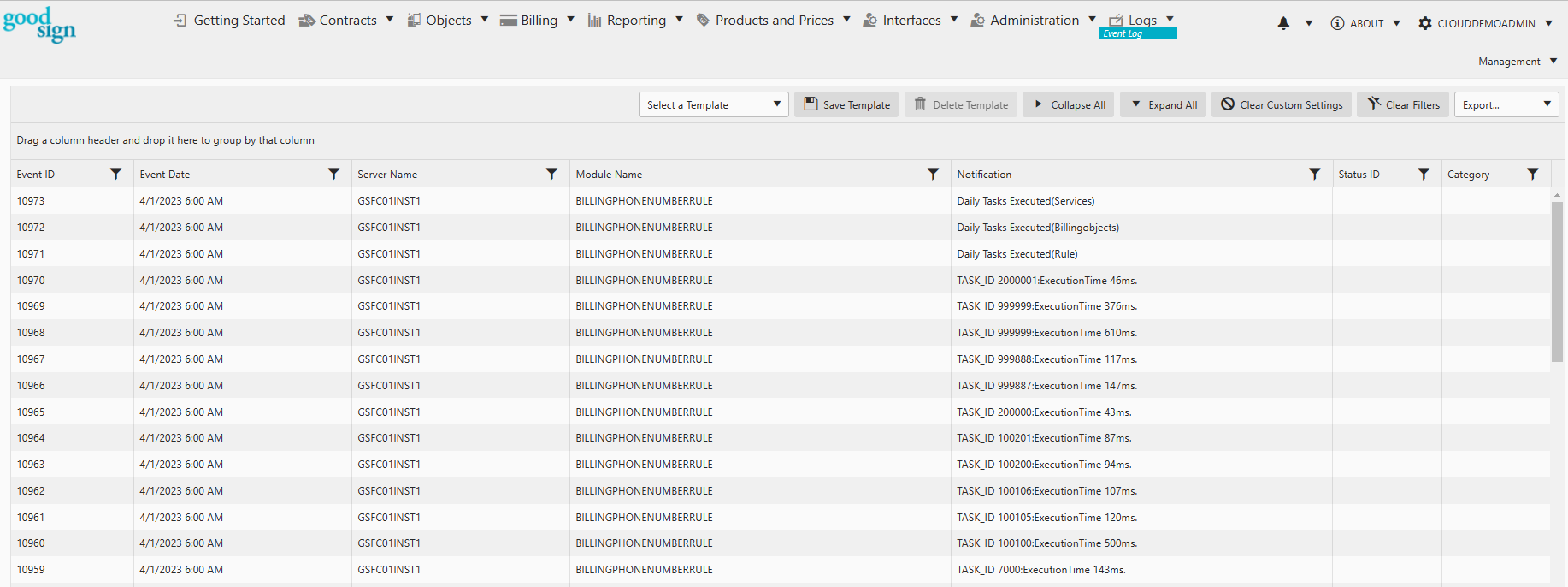Click the Save Template button

click(846, 104)
